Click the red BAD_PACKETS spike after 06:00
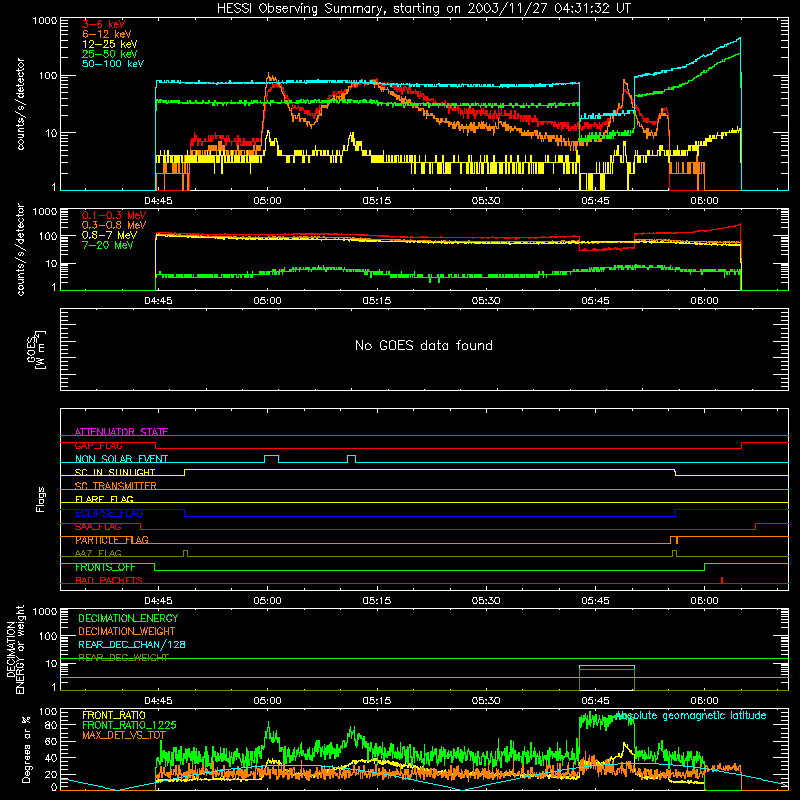Image resolution: width=800 pixels, height=800 pixels. pyautogui.click(x=722, y=580)
